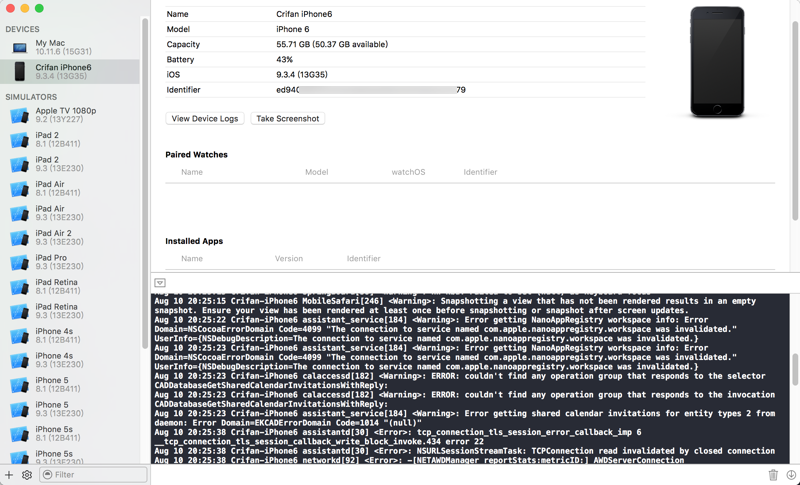Viewport: 800px width, 485px height.
Task: Select iPhone 4s 9.3 (13E230) simulator
Action: (x=69, y=360)
